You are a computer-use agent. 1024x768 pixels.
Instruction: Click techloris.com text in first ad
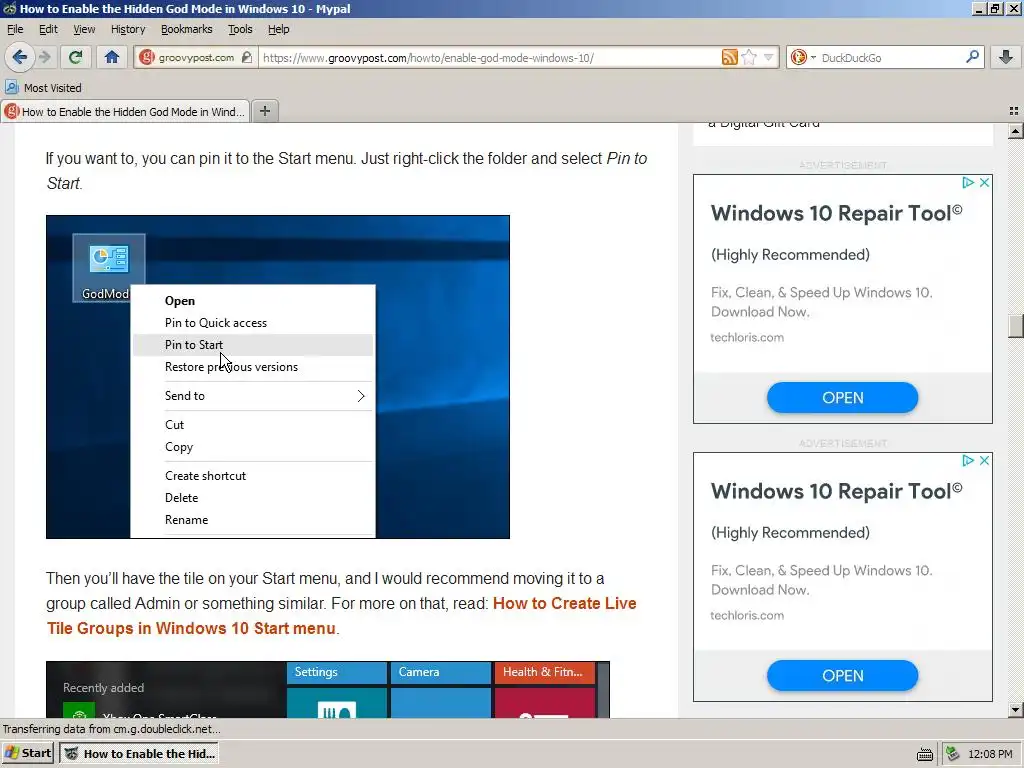(x=747, y=338)
